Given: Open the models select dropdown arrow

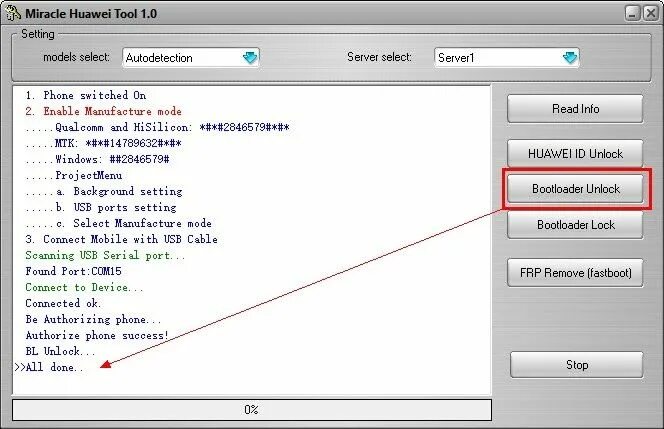Looking at the screenshot, I should pos(250,58).
